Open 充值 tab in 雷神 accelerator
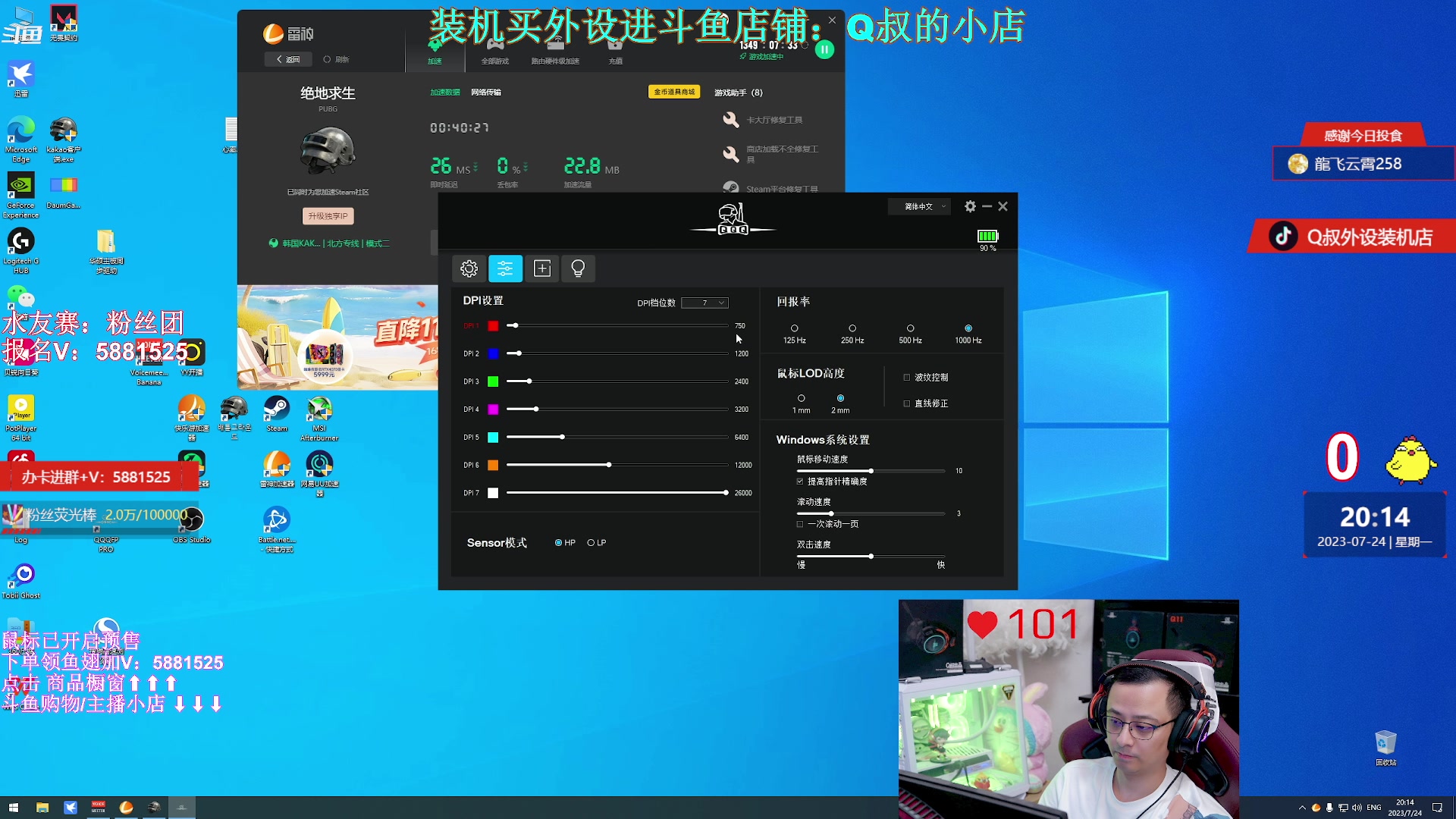 tap(615, 52)
